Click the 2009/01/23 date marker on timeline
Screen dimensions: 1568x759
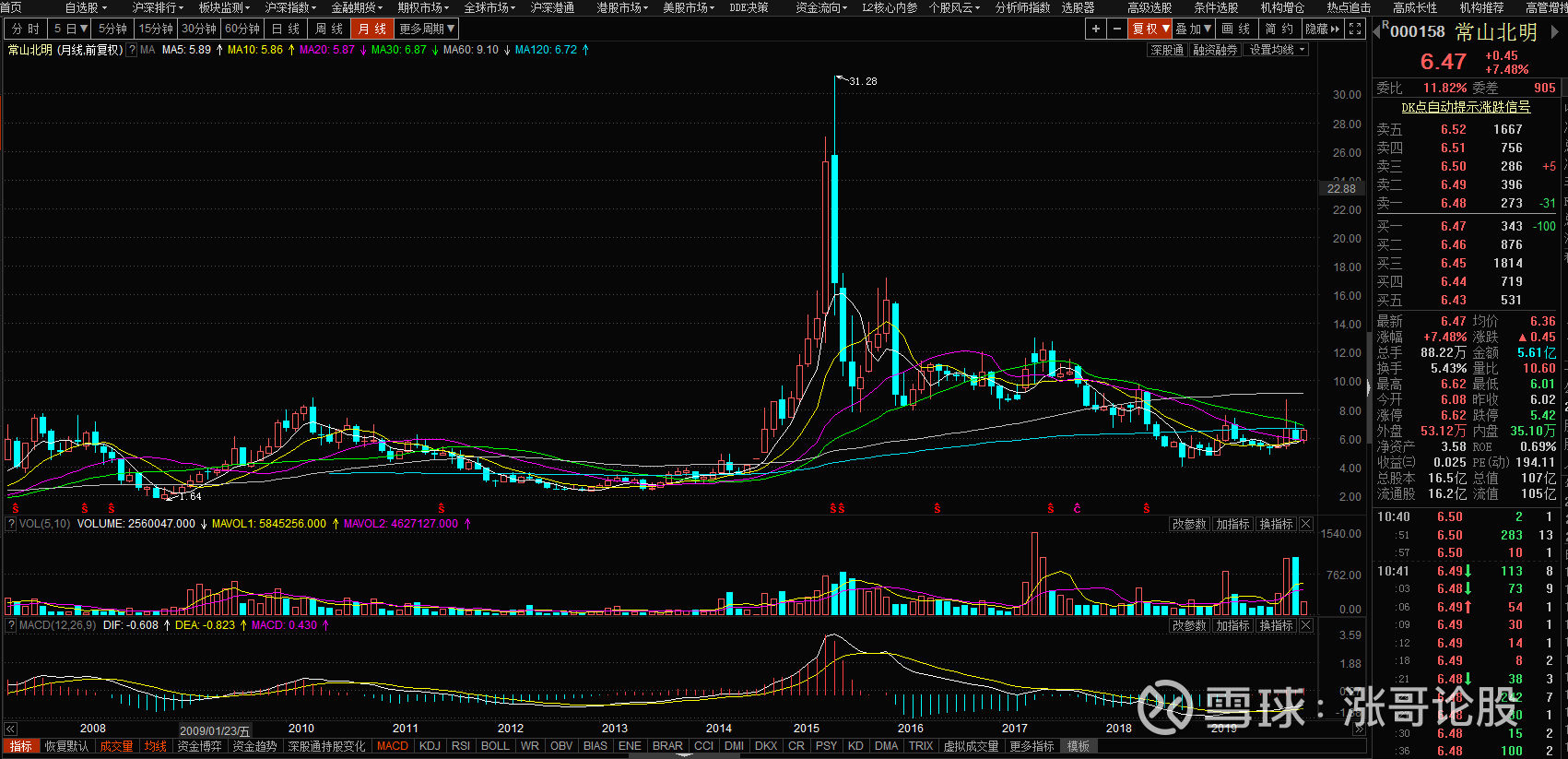[214, 730]
